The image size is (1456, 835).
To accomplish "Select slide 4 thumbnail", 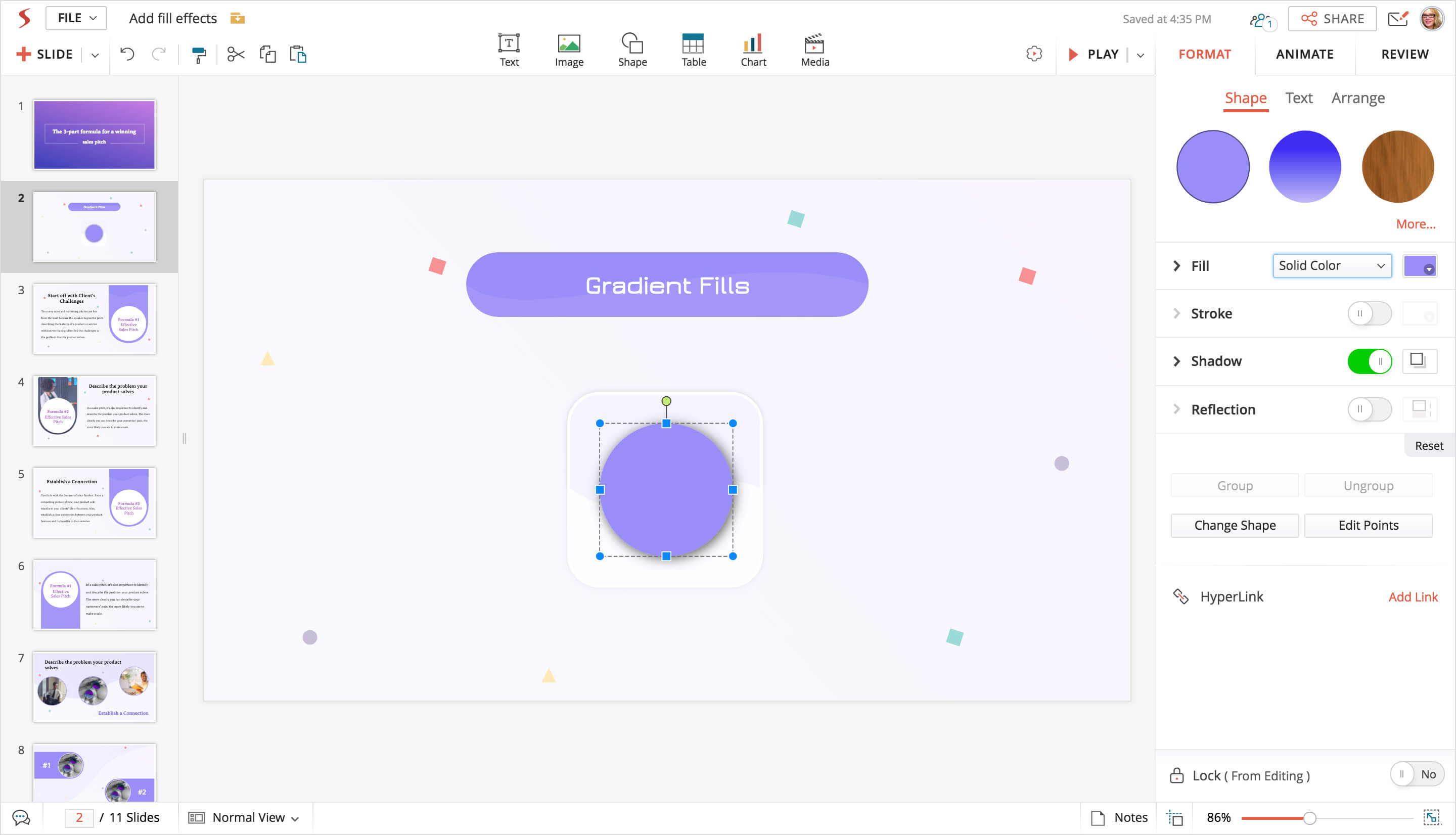I will pos(94,410).
